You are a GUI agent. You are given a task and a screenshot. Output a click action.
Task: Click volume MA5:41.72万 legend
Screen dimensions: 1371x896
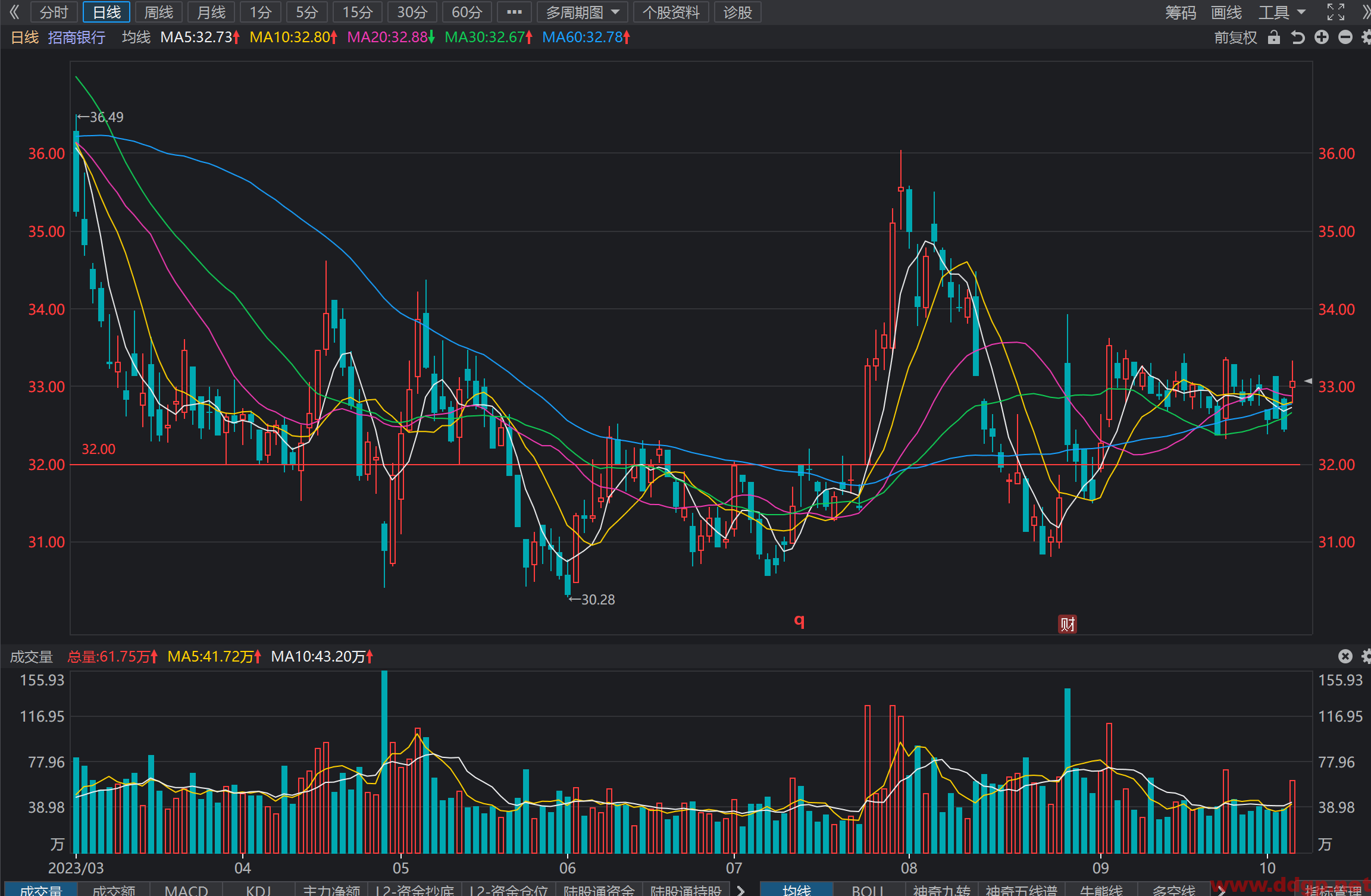[214, 656]
